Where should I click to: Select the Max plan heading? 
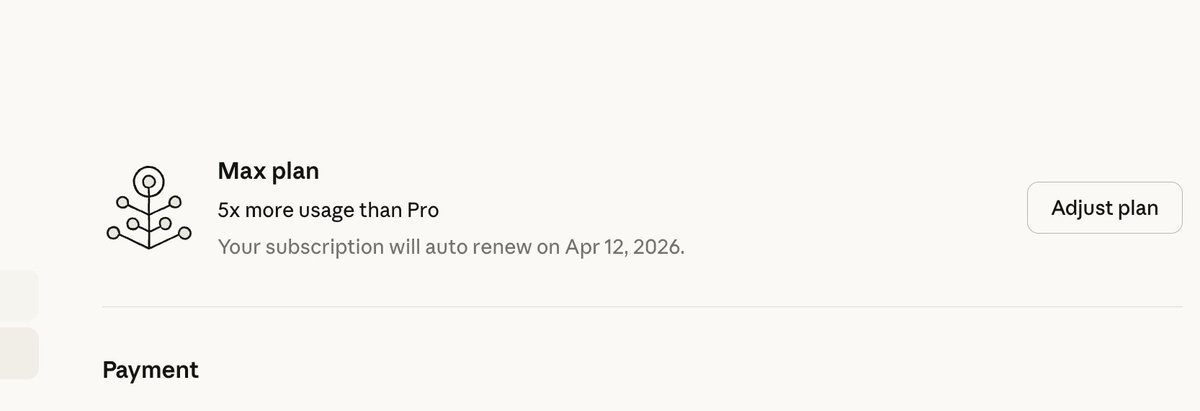[268, 171]
